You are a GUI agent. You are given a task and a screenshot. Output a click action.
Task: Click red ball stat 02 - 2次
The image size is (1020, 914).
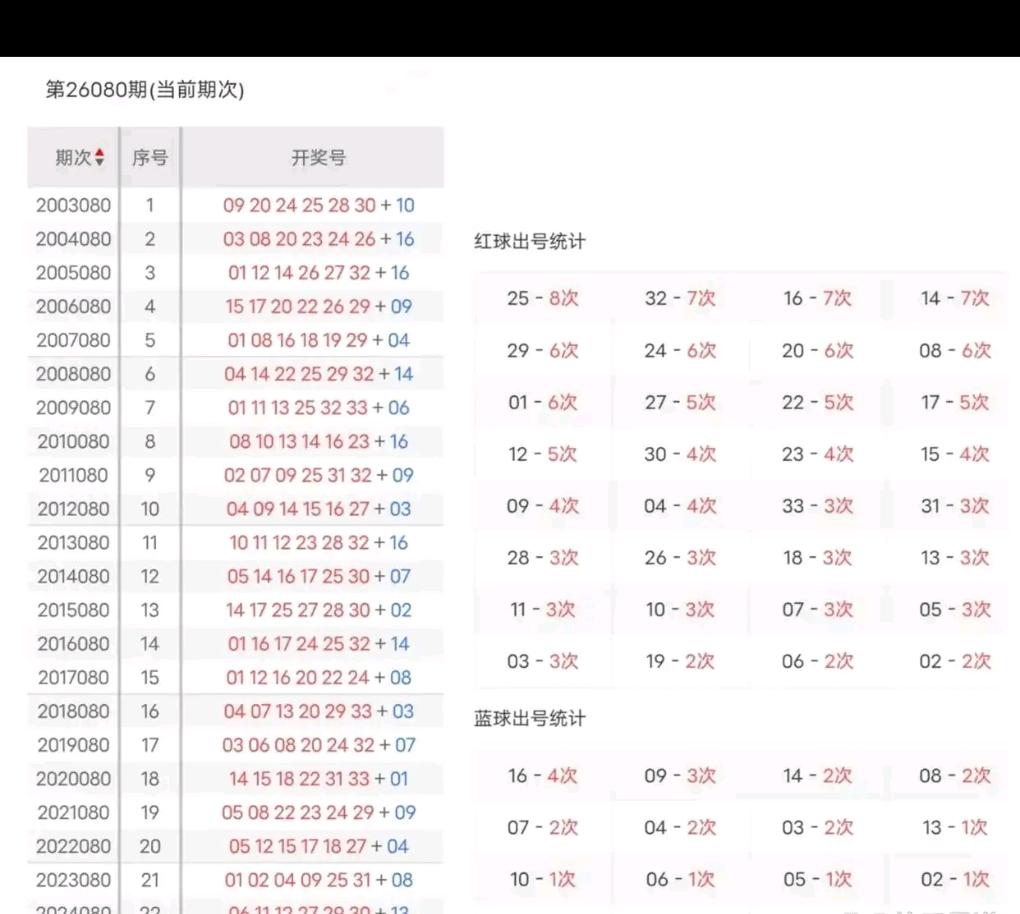(955, 662)
